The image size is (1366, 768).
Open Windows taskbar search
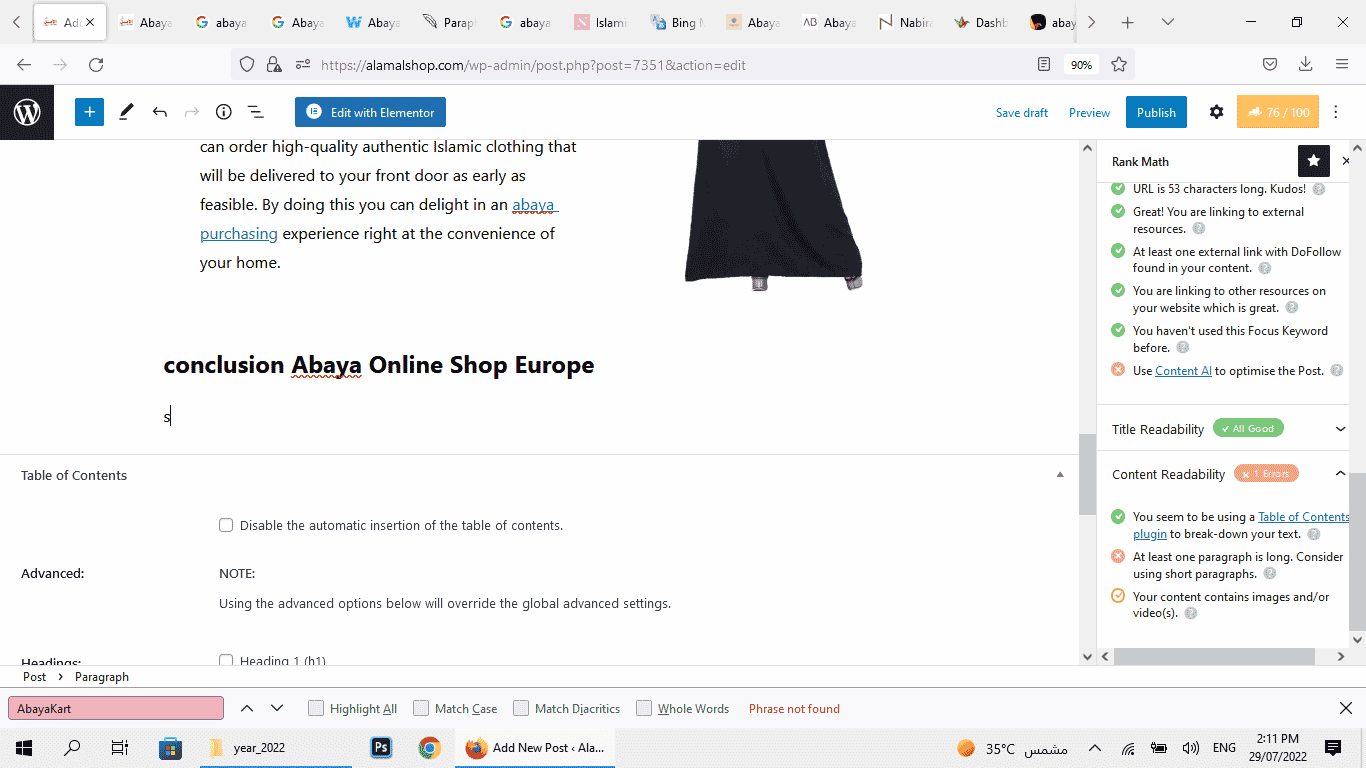[x=72, y=748]
